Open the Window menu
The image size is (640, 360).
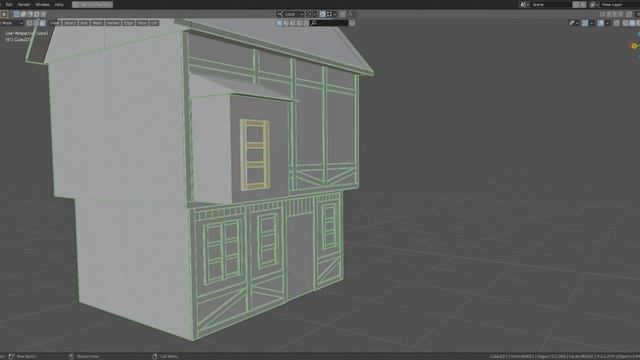[42, 4]
